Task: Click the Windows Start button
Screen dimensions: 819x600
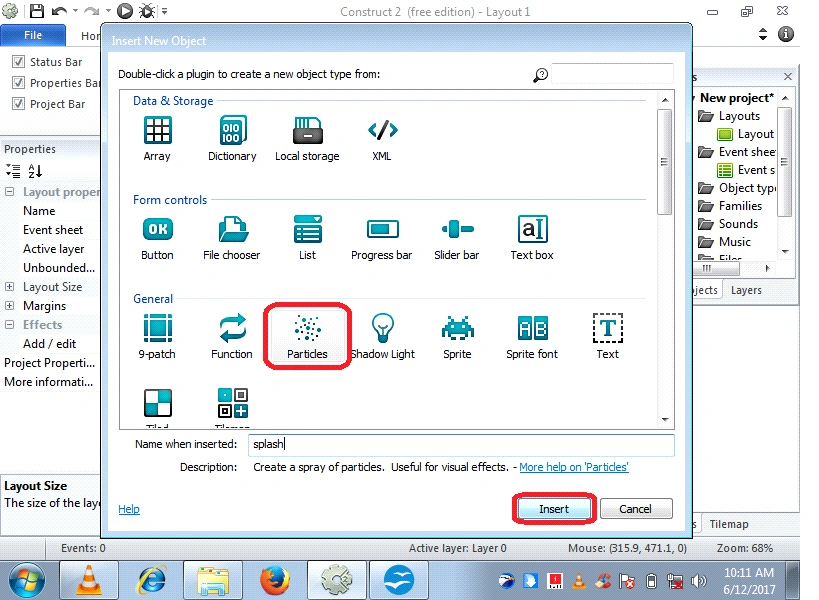Action: tap(26, 580)
